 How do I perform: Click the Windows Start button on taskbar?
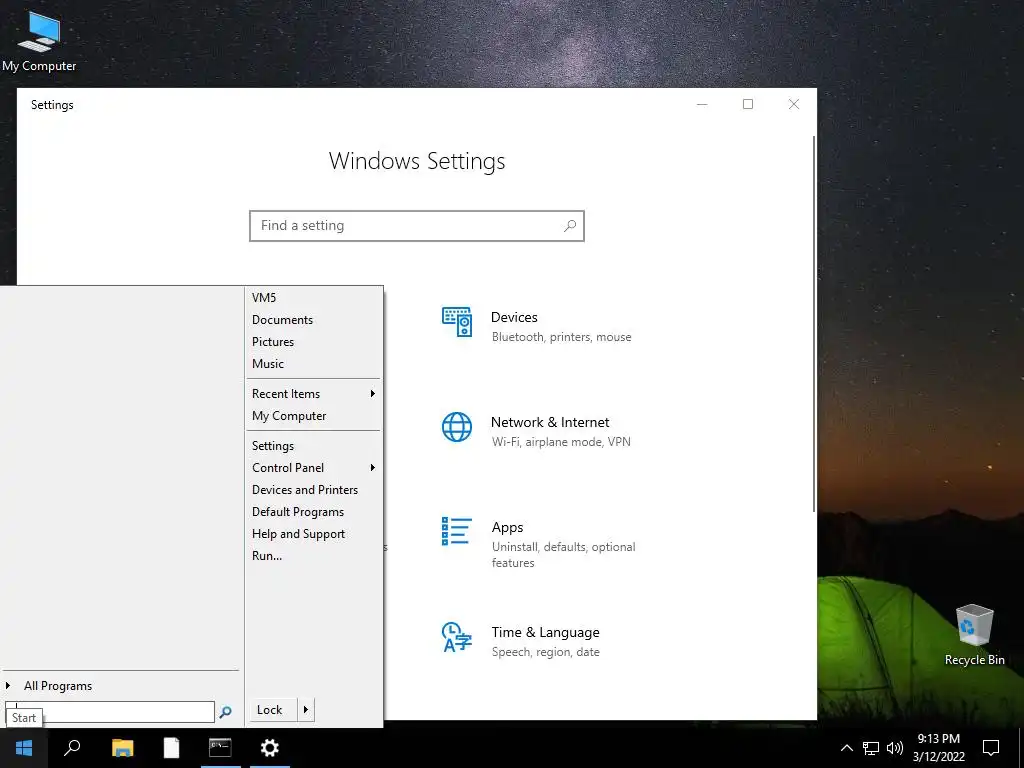click(24, 748)
